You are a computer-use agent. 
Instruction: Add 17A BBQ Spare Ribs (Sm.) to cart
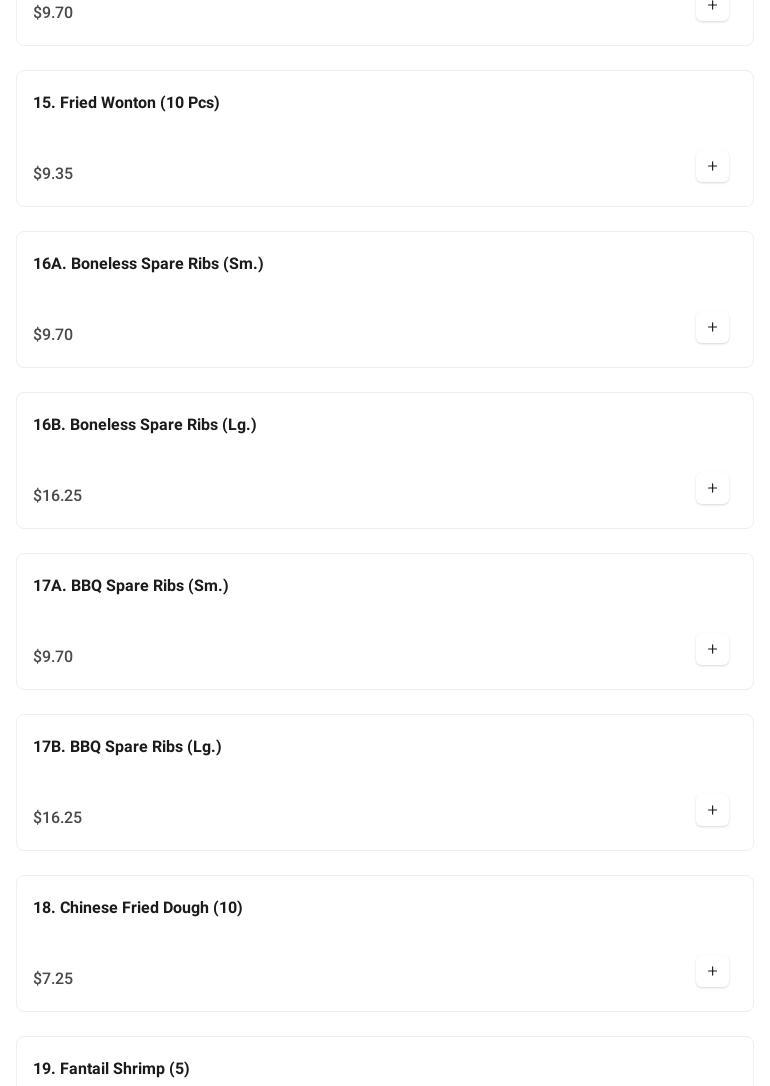click(712, 650)
